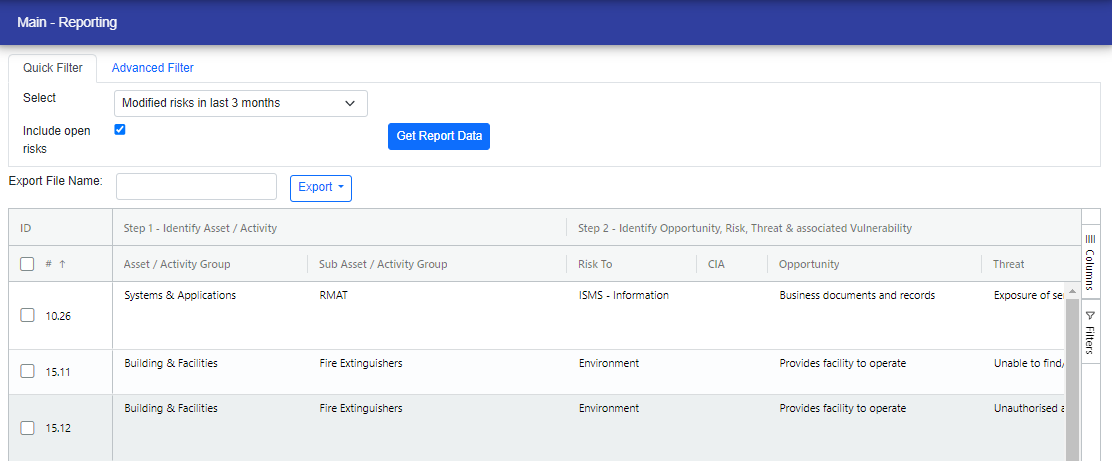Sort by Sub Asset / Activity Group column
Image resolution: width=1112 pixels, height=461 pixels.
tap(383, 264)
